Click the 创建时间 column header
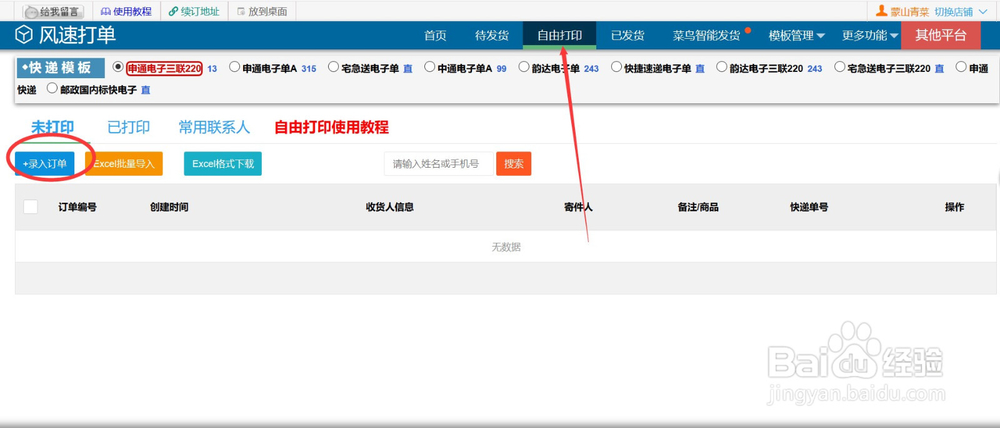 point(169,207)
